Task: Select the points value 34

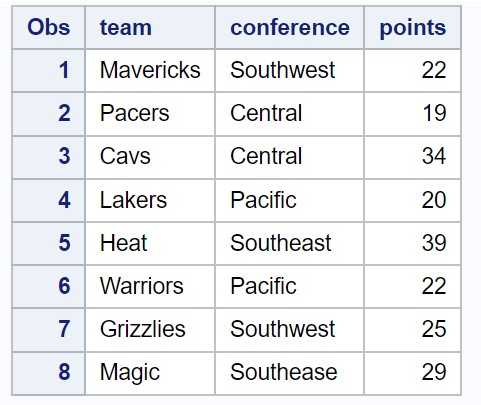Action: [413, 157]
